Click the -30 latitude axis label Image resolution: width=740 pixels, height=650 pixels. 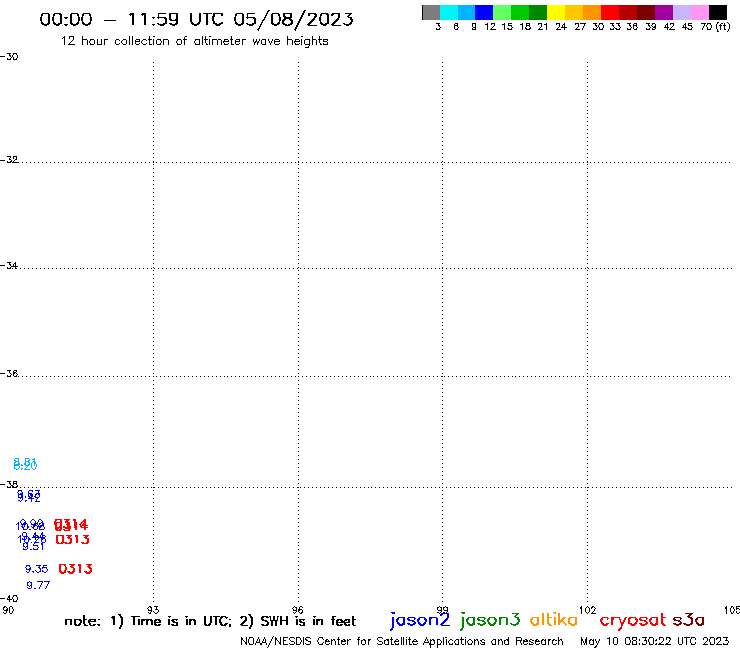coord(9,56)
